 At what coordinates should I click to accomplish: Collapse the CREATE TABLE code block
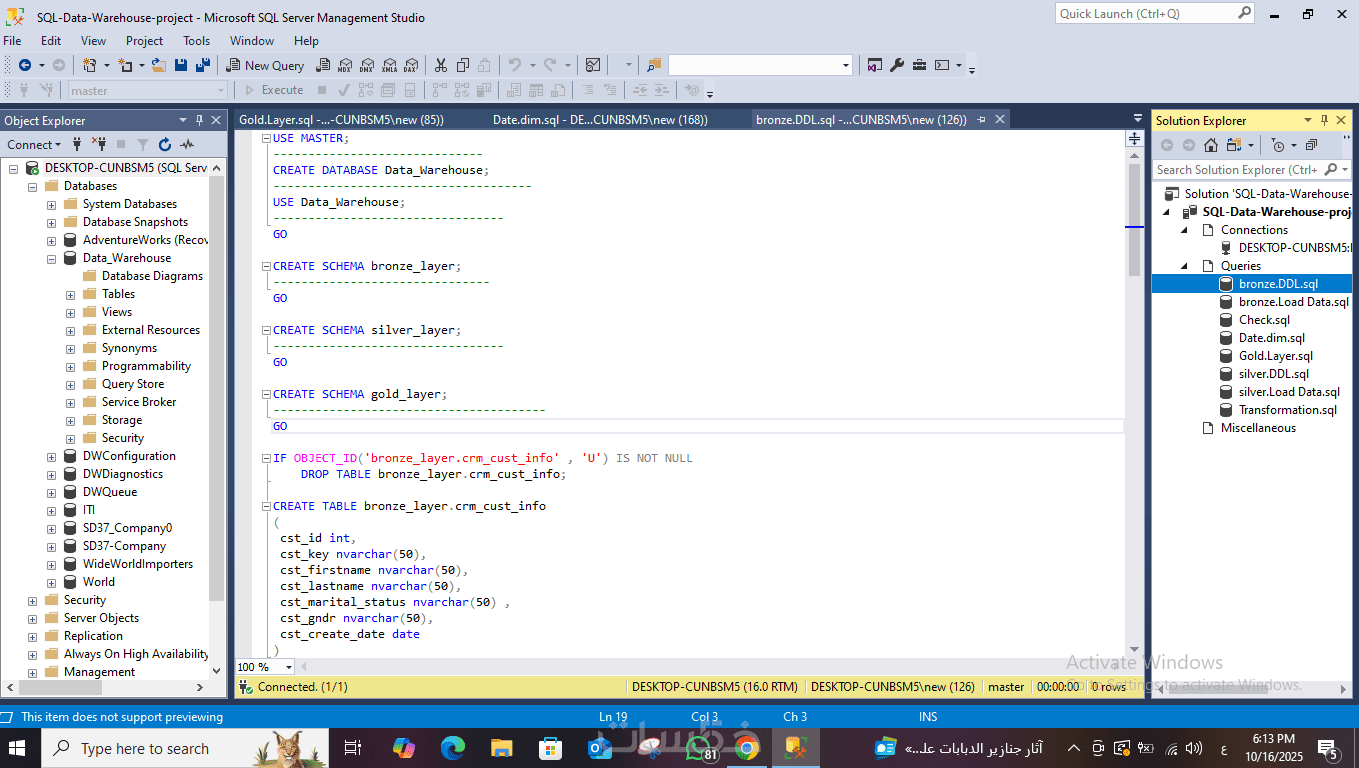(x=266, y=506)
